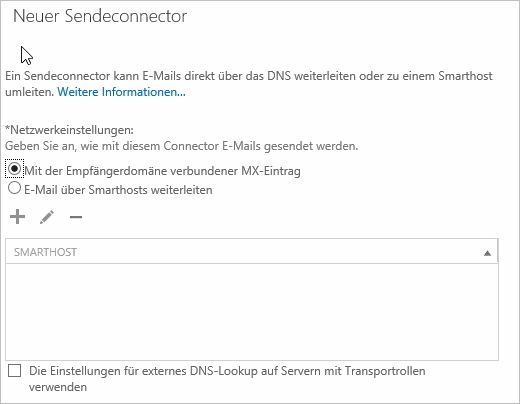Select the MX-Eintrag radio button
This screenshot has height=404, width=520.
point(14,169)
